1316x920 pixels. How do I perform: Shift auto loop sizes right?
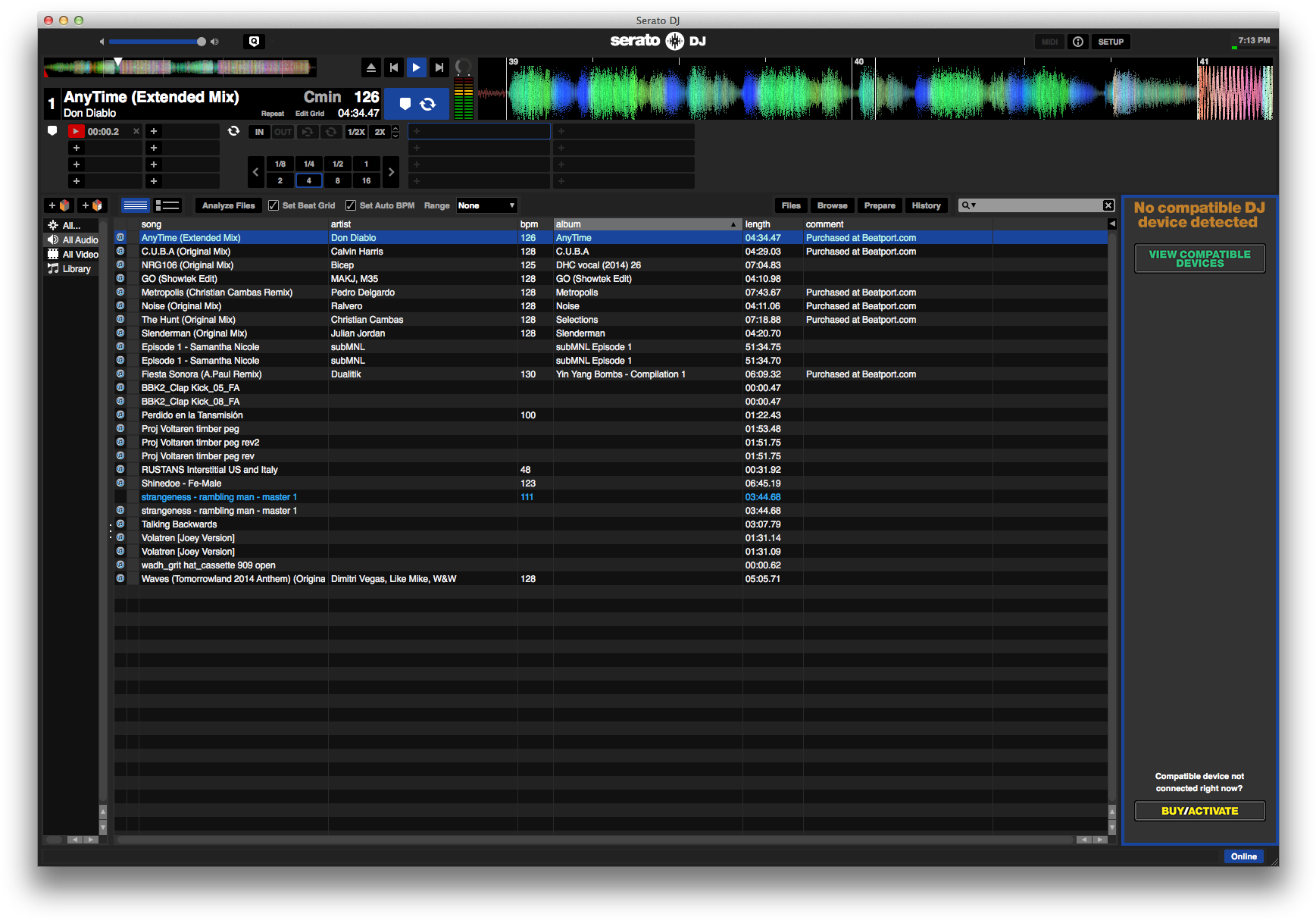point(391,172)
